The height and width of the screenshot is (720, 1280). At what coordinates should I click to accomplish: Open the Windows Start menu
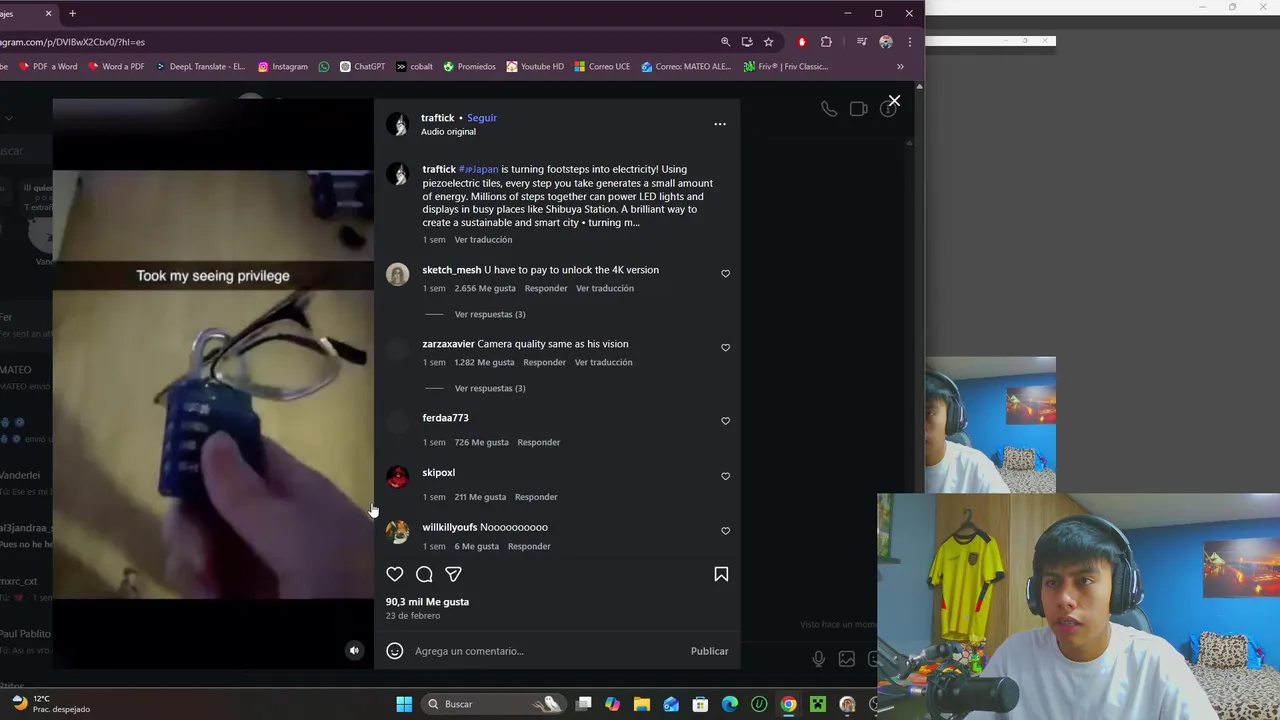pos(404,704)
